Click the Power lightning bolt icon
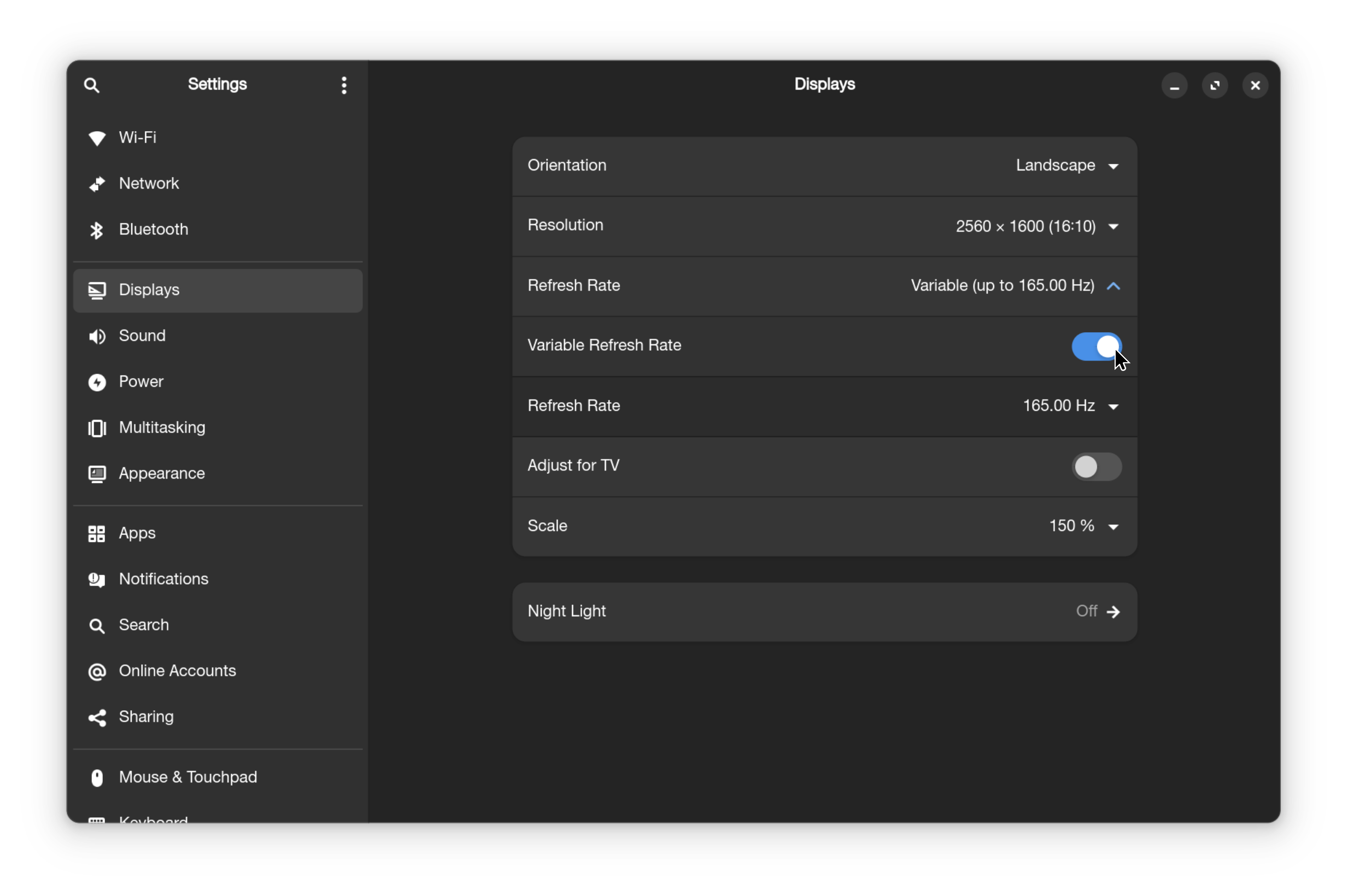Screen dimensions: 1348x896 pos(97,382)
